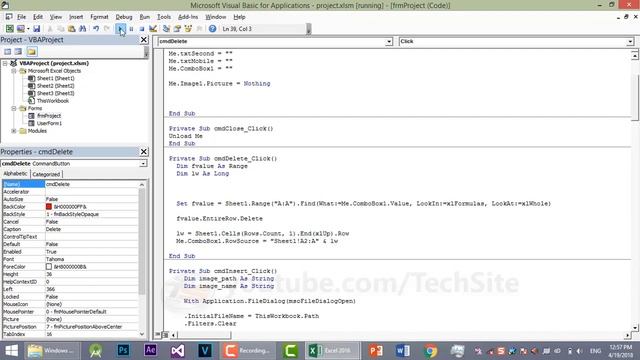Screen dimensions: 640x360
Task: Open the Add-Ins menu
Action: [x=188, y=17]
